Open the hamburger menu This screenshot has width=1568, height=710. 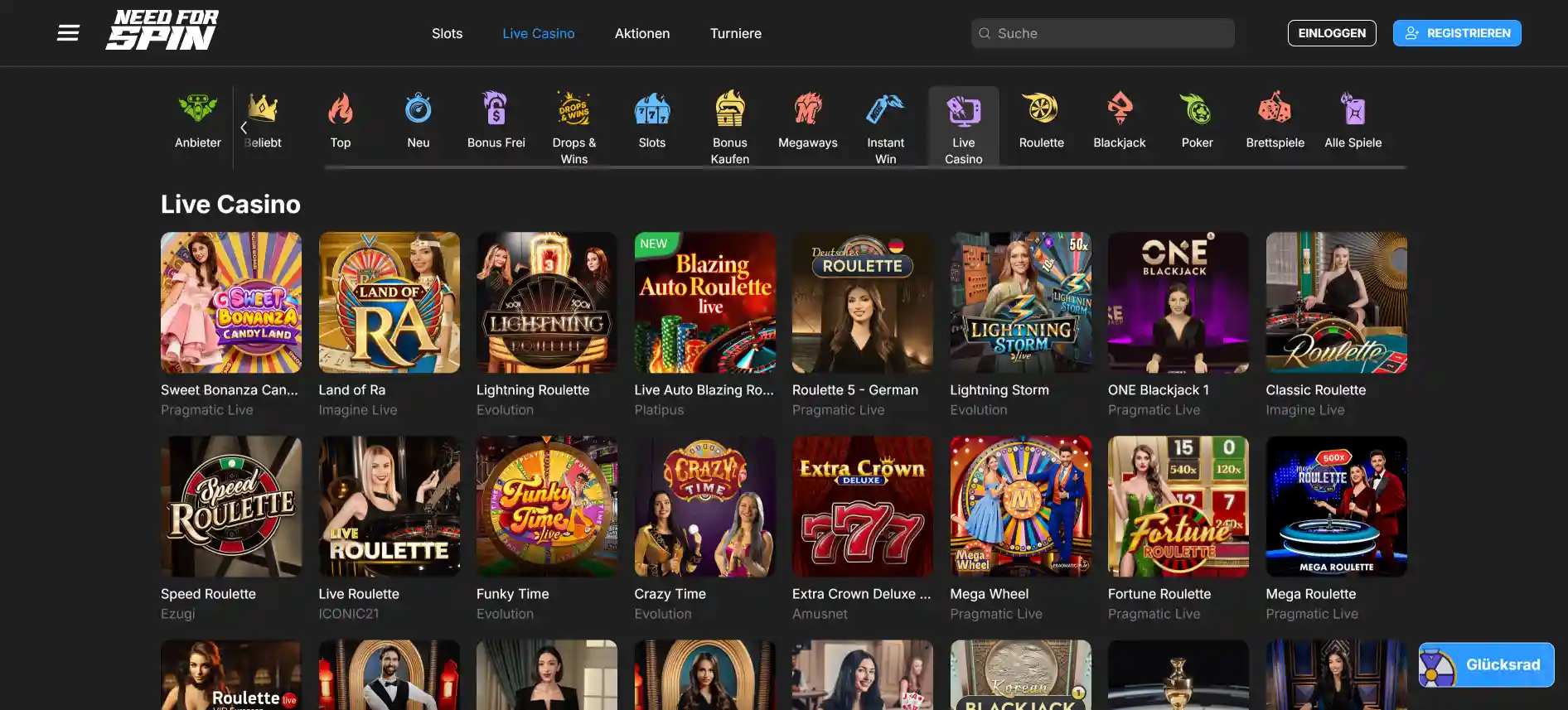(x=68, y=33)
